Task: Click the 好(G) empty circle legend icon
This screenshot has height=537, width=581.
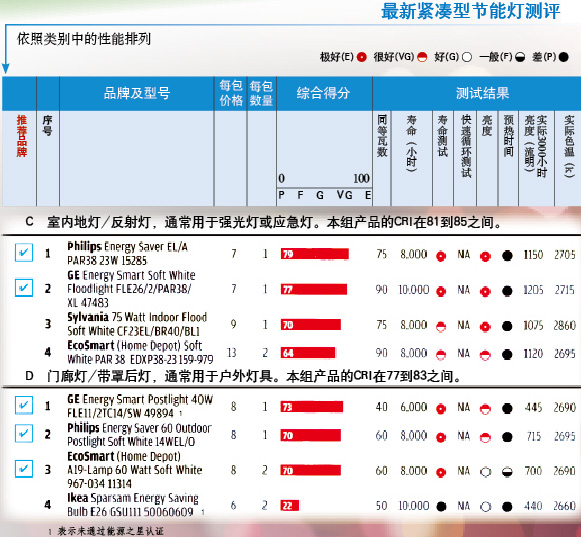Action: [467, 57]
